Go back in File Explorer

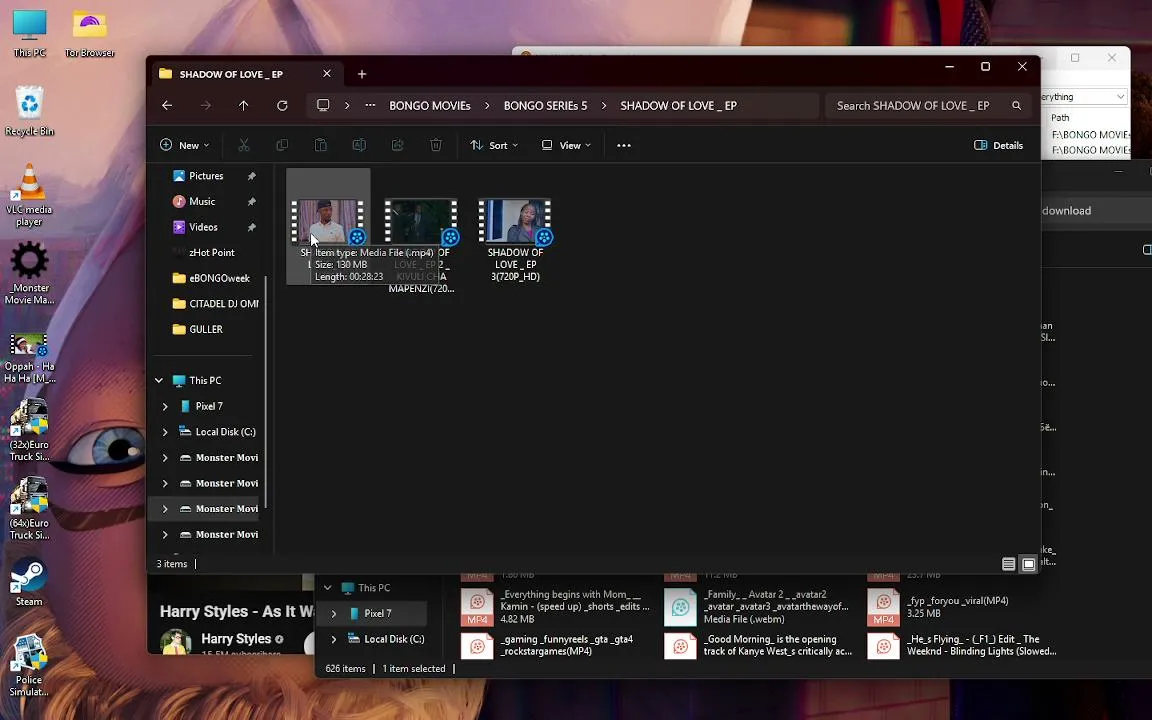167,106
